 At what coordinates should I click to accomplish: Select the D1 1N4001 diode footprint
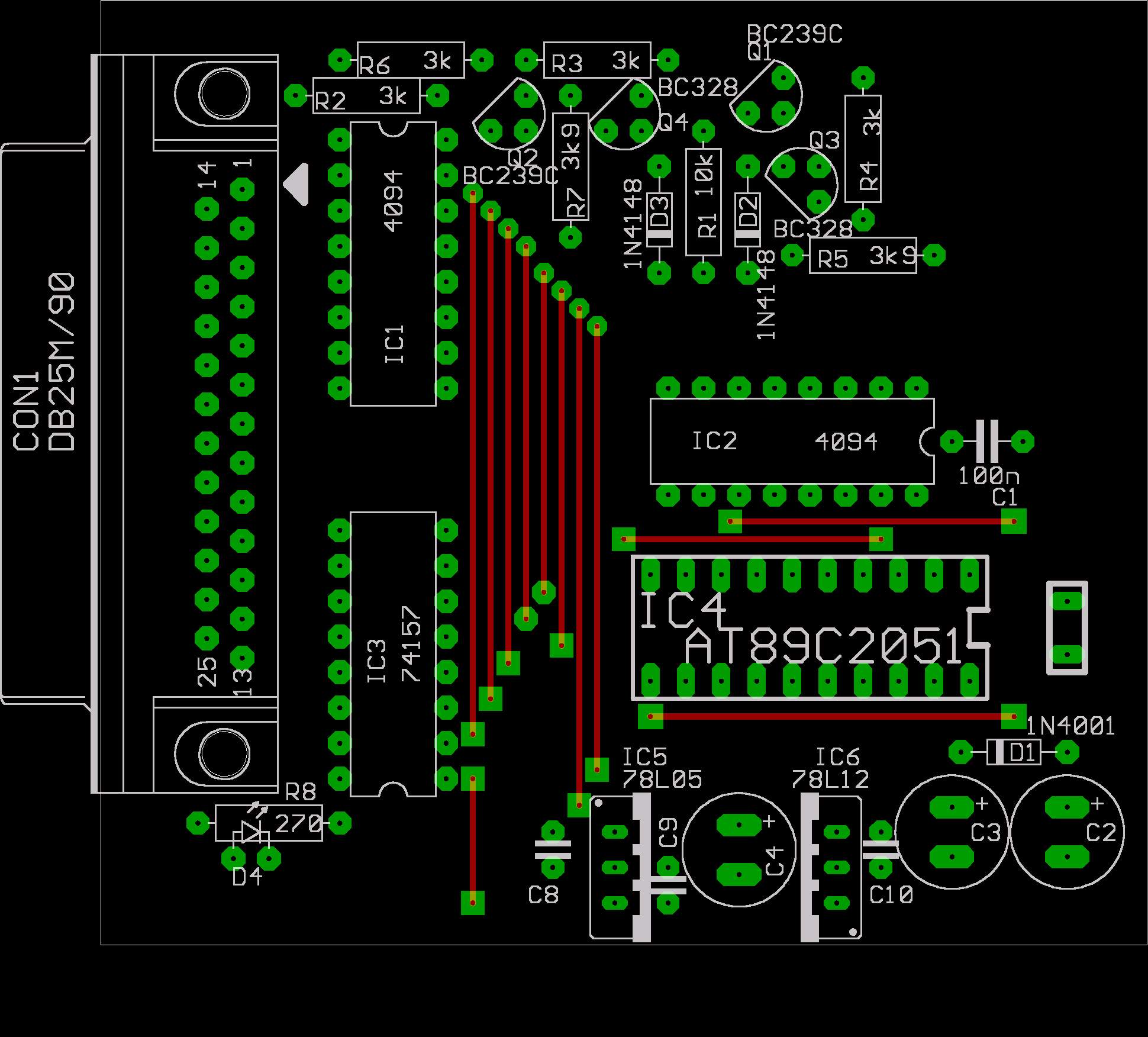pyautogui.click(x=1014, y=752)
